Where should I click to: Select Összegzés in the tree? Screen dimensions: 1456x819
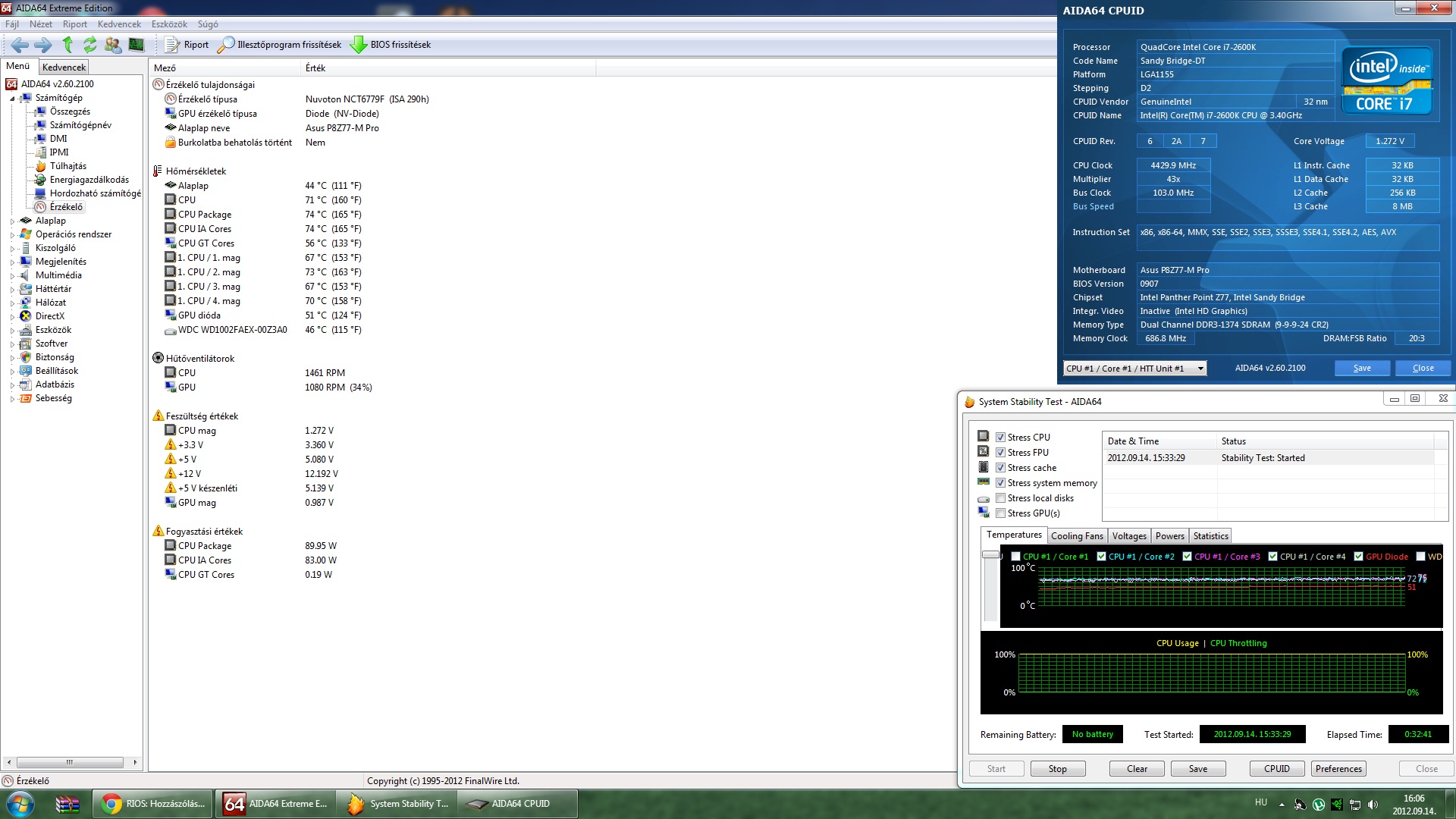click(x=70, y=111)
